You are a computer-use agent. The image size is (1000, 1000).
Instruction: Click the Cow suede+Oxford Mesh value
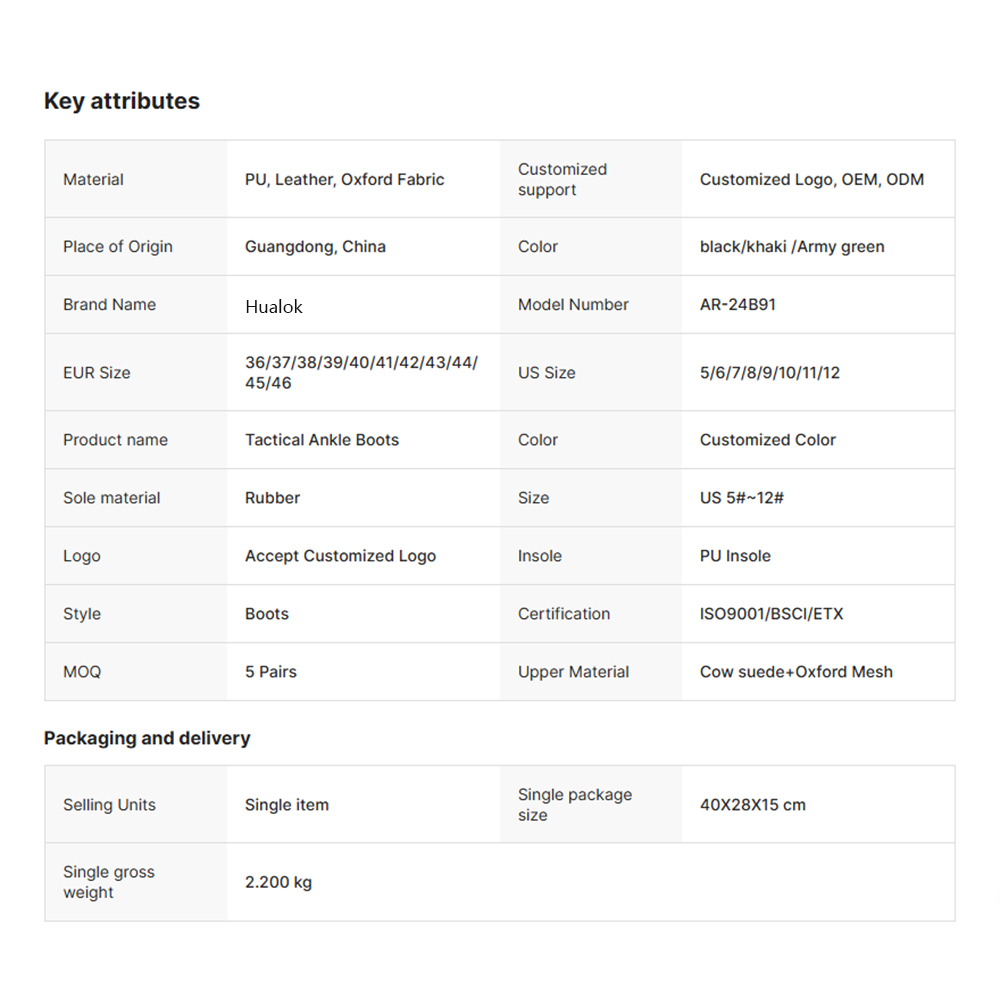click(796, 672)
